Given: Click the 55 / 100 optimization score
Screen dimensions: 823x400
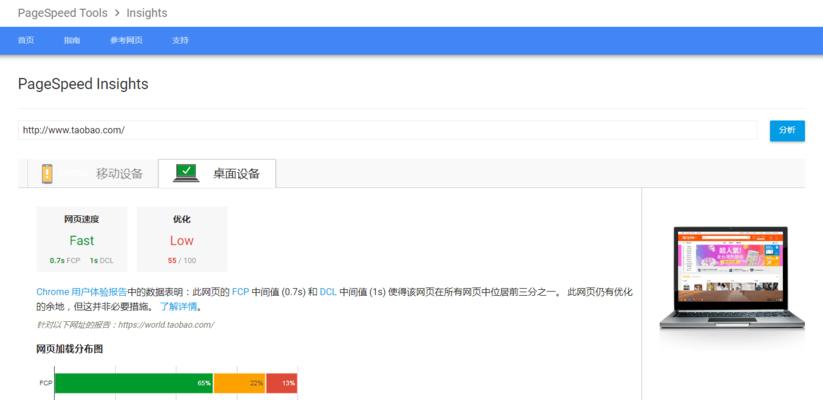Looking at the screenshot, I should (x=182, y=260).
